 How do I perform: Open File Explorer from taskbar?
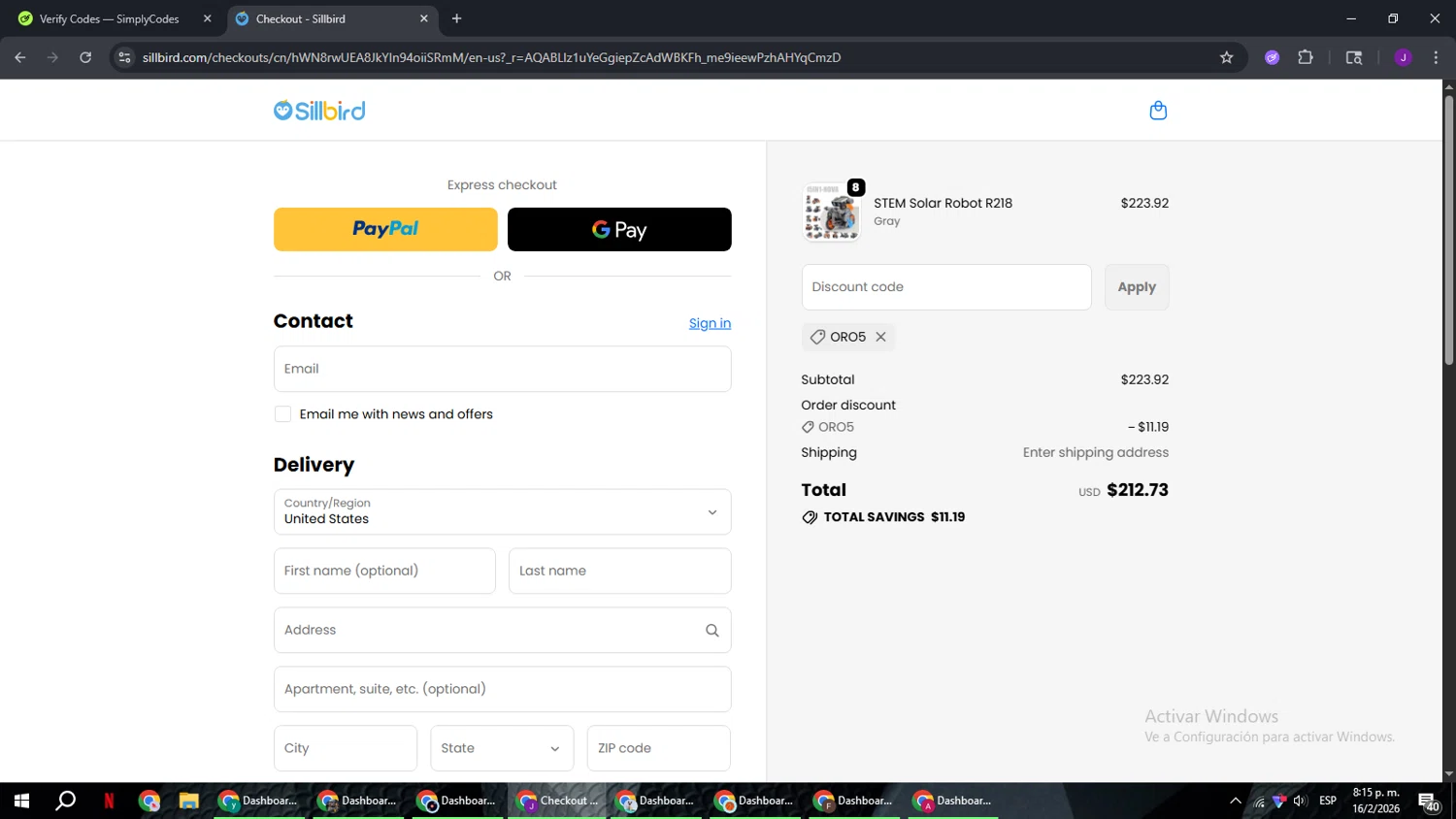pos(188,801)
